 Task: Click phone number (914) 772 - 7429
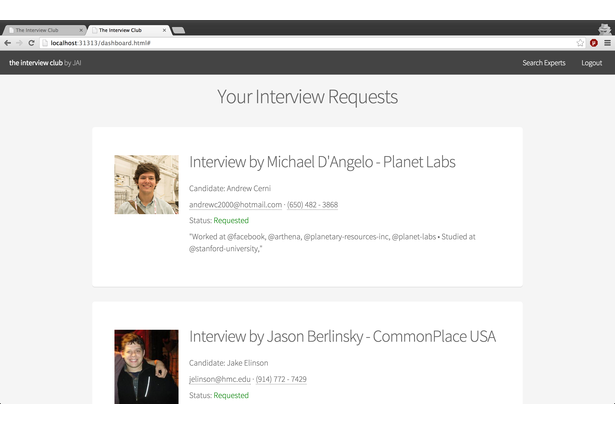(x=281, y=379)
